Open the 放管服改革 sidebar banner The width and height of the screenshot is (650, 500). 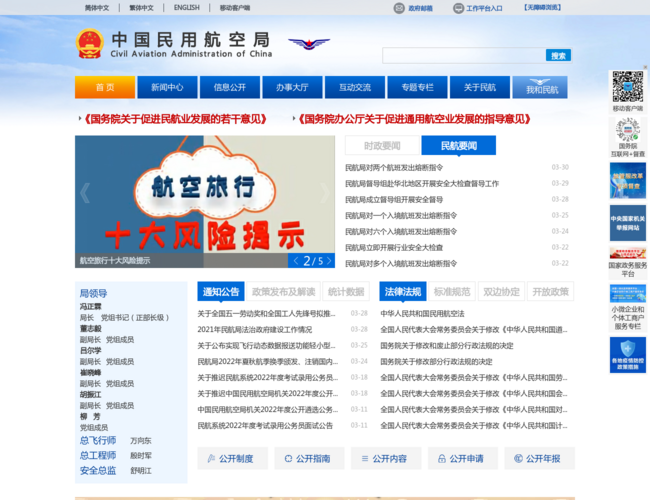(x=628, y=181)
